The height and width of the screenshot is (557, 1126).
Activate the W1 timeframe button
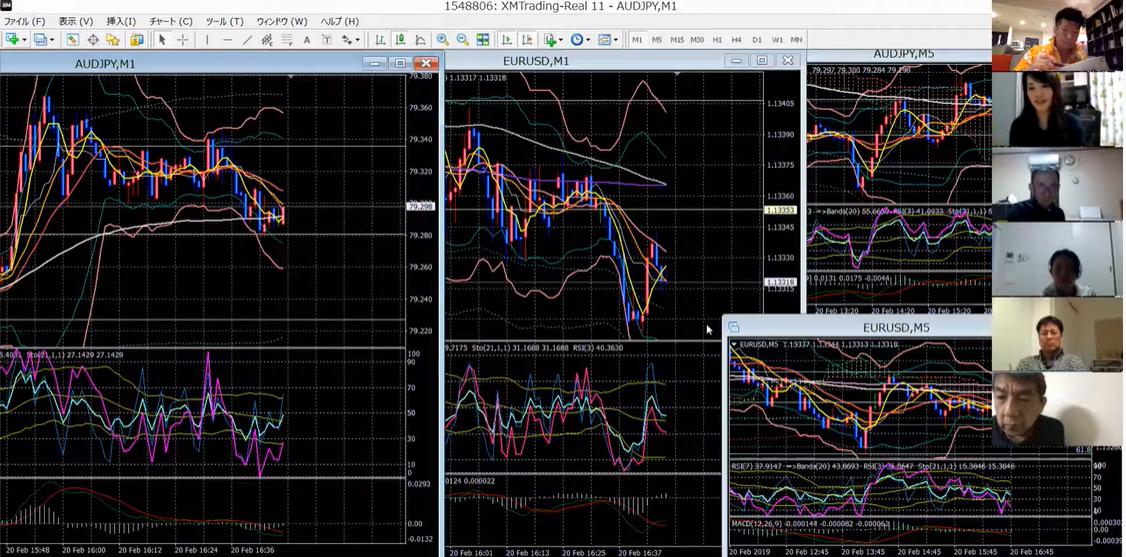pos(777,39)
